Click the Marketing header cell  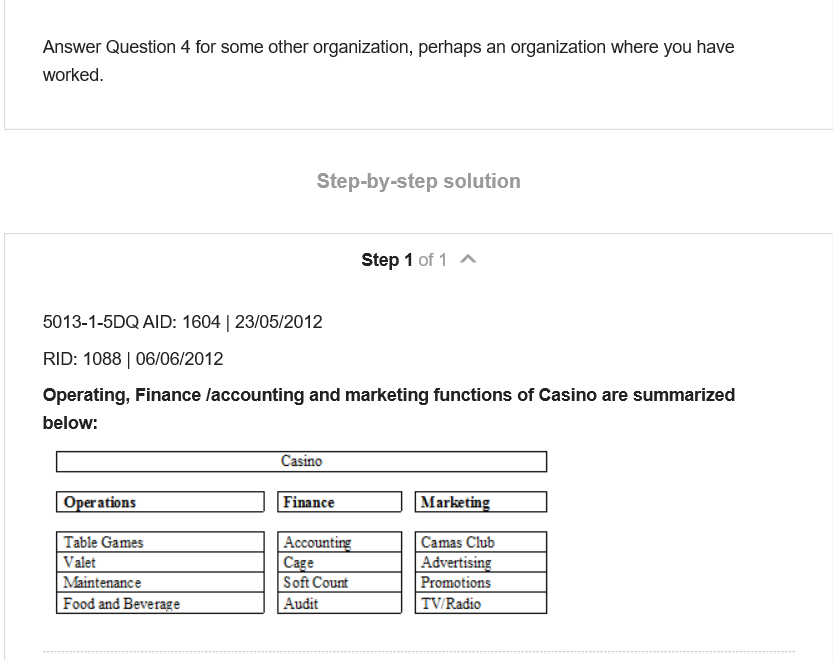pyautogui.click(x=481, y=502)
